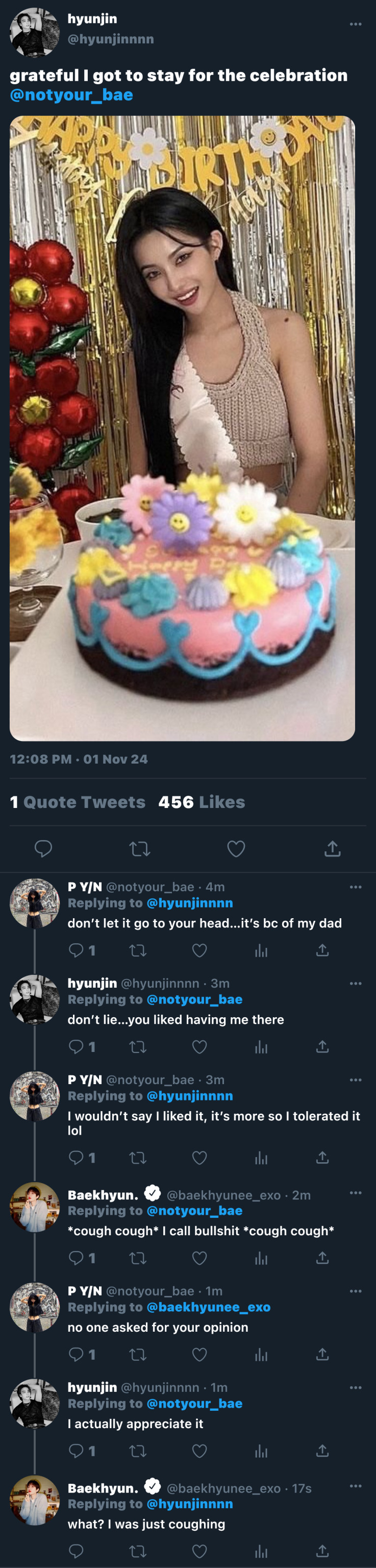Screen dimensions: 376x1568
Task: Like the "no one asked" reply
Action: tap(199, 1354)
